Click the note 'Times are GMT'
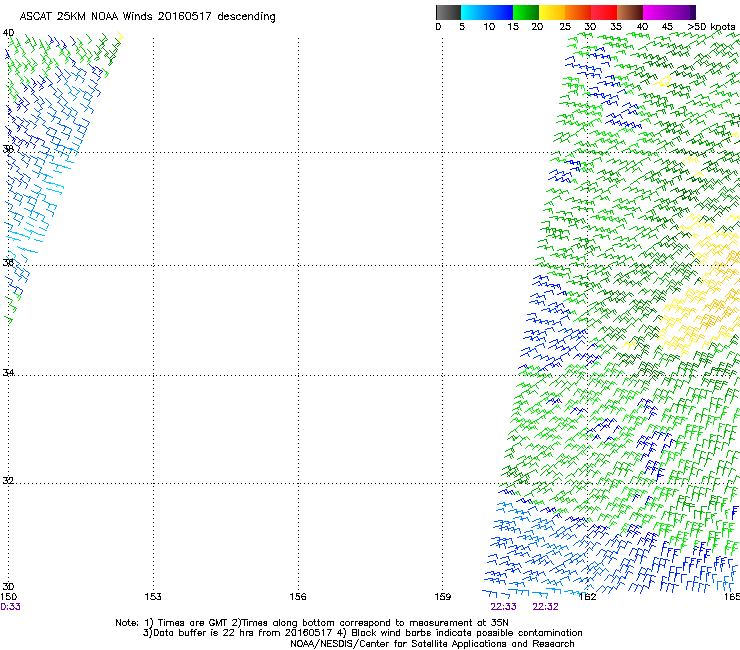Viewport: 740px width, 650px height. pyautogui.click(x=193, y=623)
